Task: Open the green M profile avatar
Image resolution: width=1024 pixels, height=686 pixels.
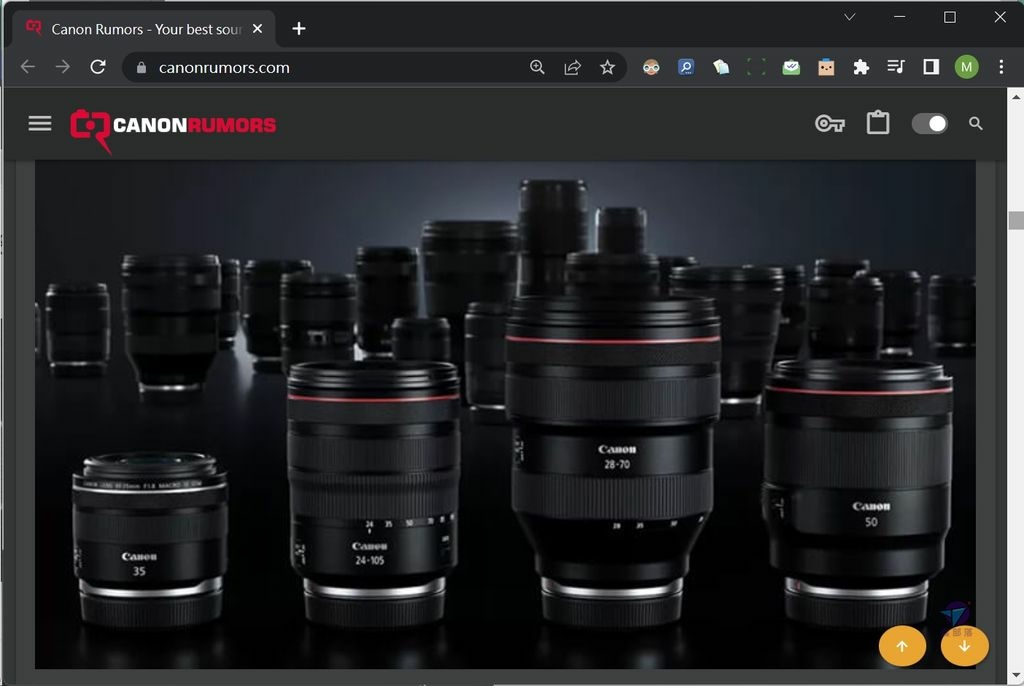Action: tap(967, 67)
